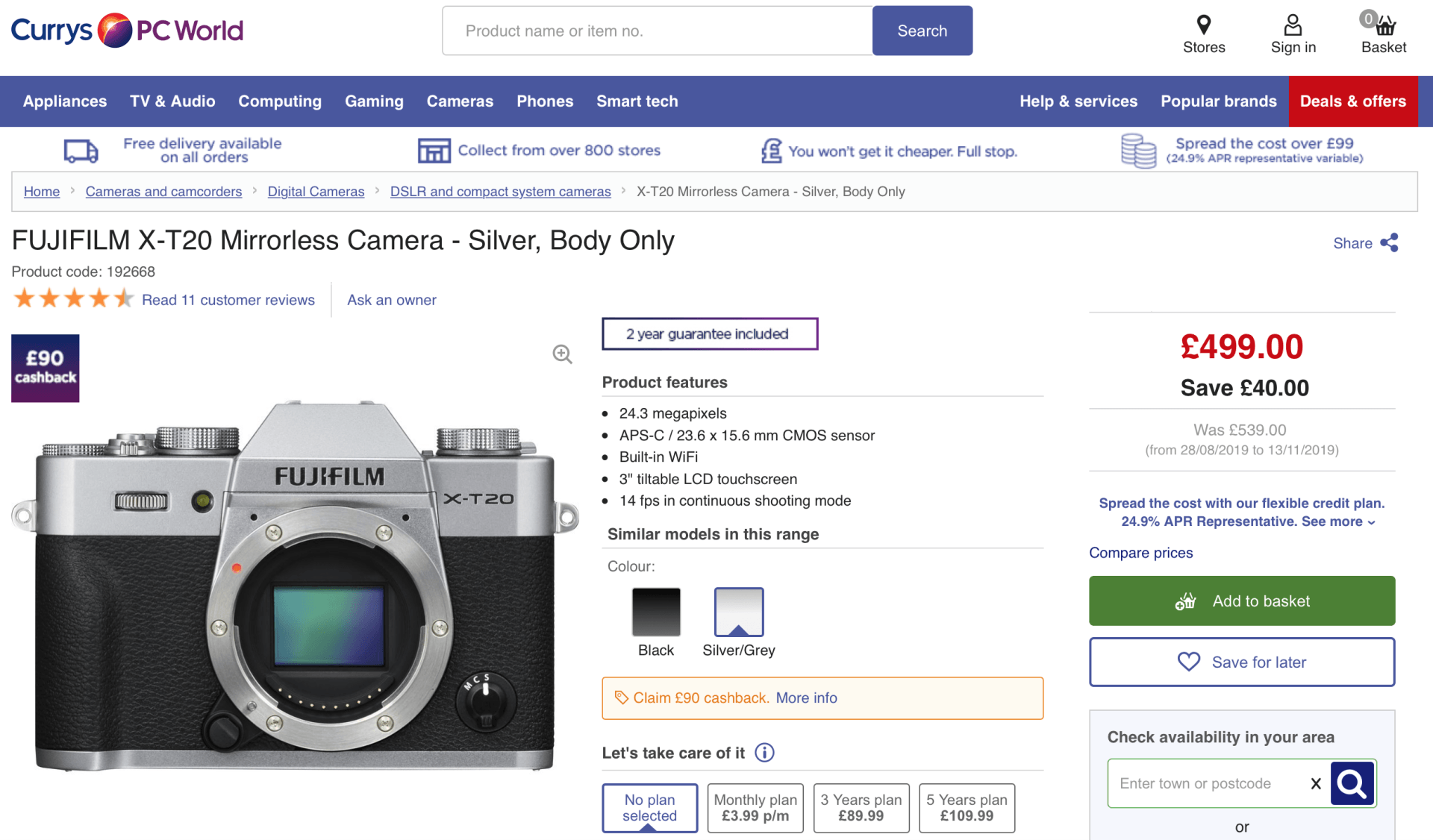Select the 3 Years plan option
Viewport: 1433px width, 840px height.
tap(861, 807)
